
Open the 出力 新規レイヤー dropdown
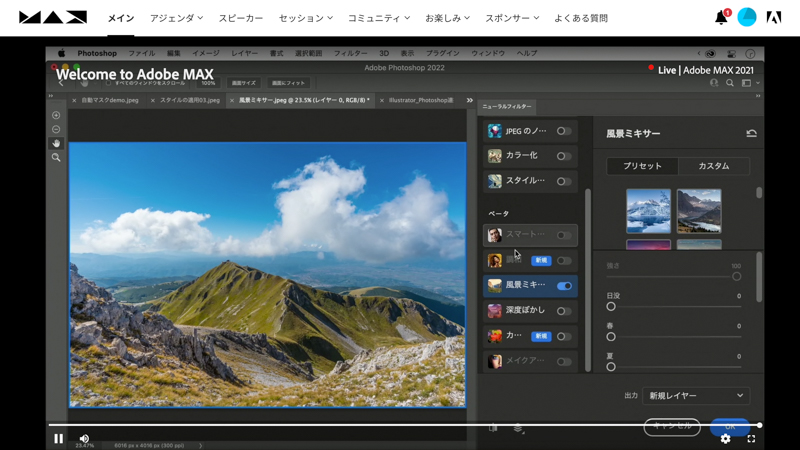(x=696, y=395)
